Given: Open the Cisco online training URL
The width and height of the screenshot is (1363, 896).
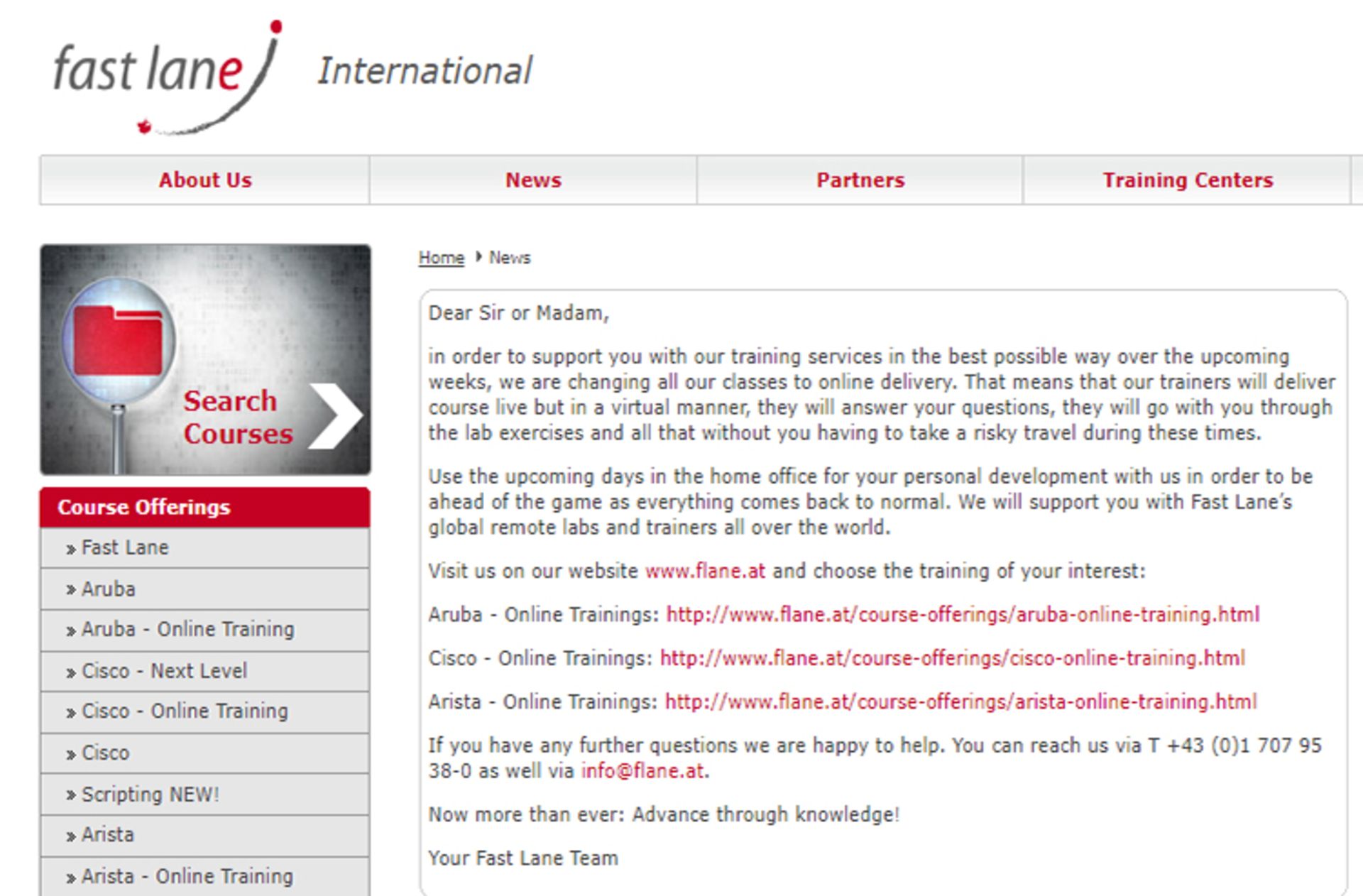Looking at the screenshot, I should (952, 658).
